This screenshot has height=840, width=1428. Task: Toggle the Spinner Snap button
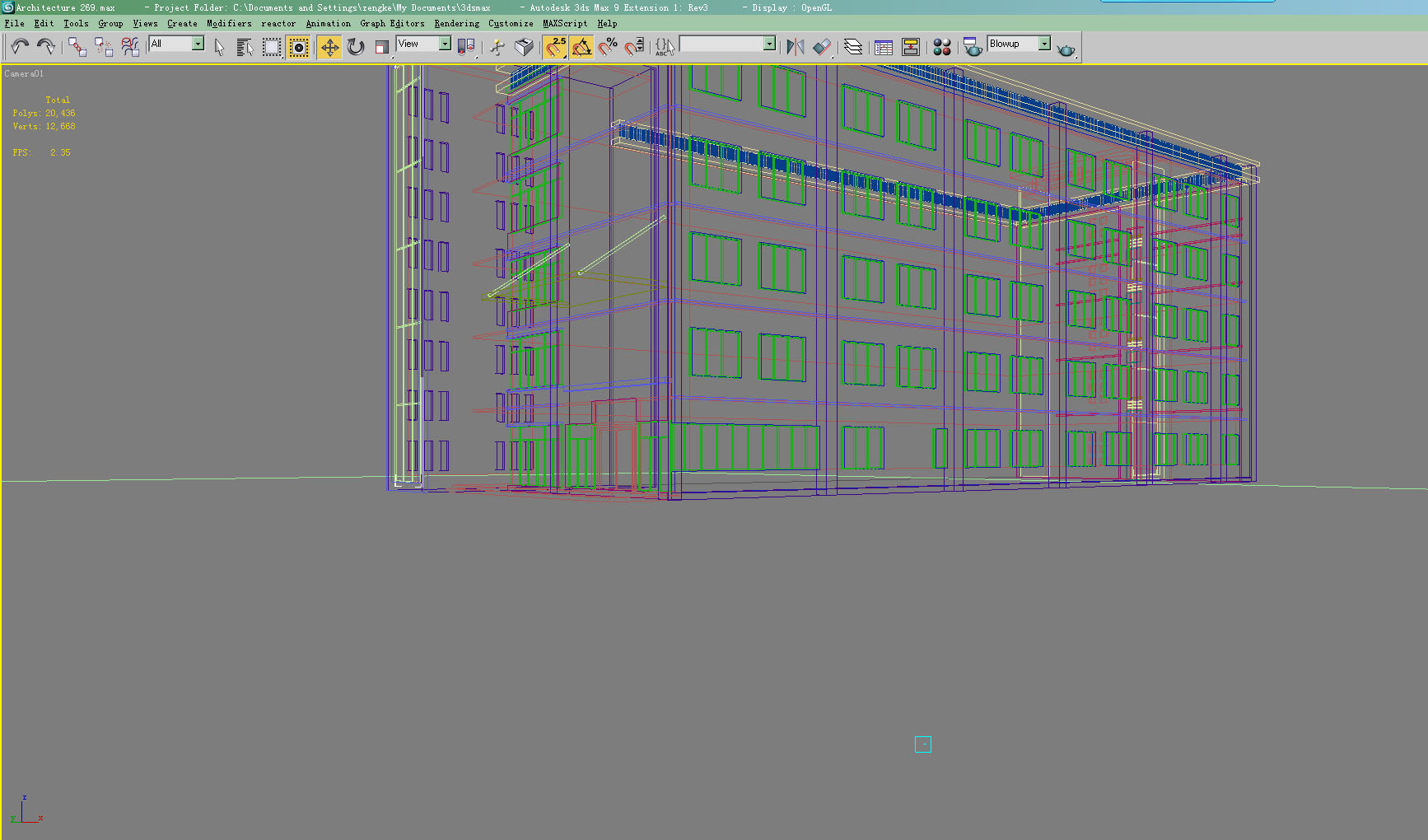coord(634,47)
